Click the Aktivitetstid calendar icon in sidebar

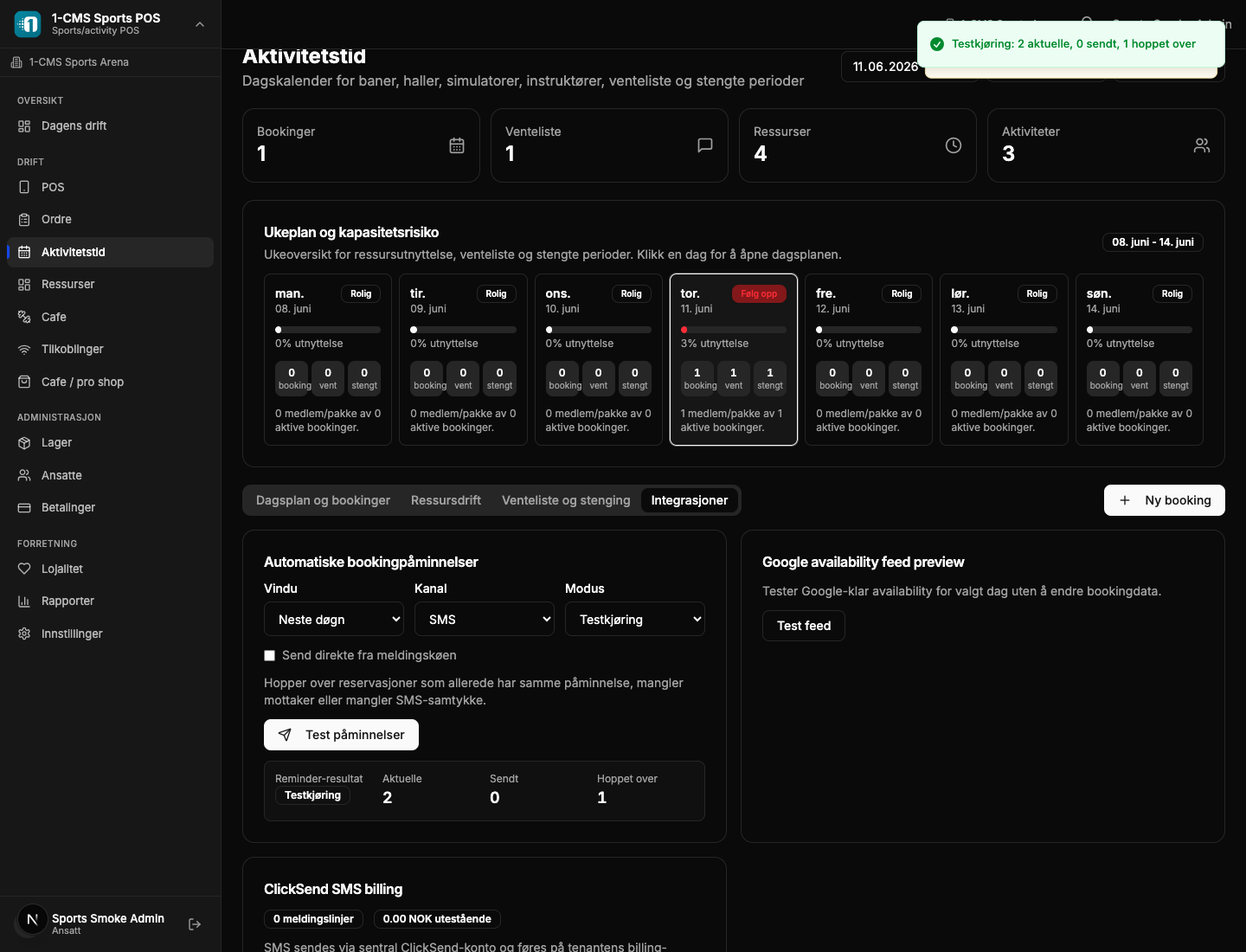coord(24,252)
